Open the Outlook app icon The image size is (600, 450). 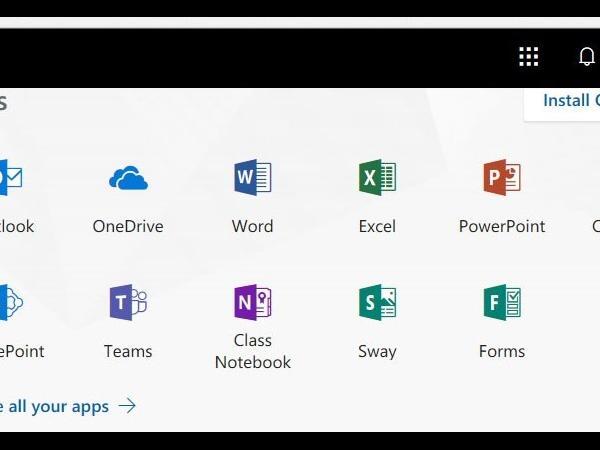coord(11,177)
